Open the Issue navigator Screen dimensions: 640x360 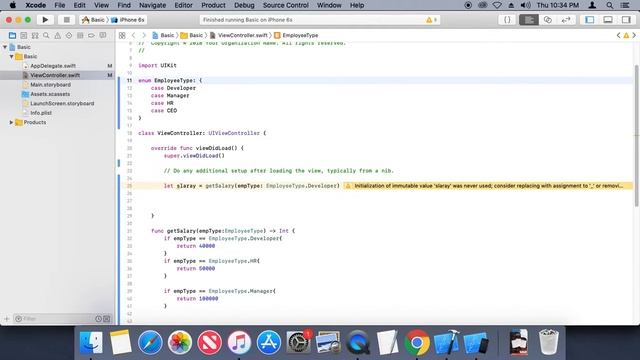pos(58,36)
